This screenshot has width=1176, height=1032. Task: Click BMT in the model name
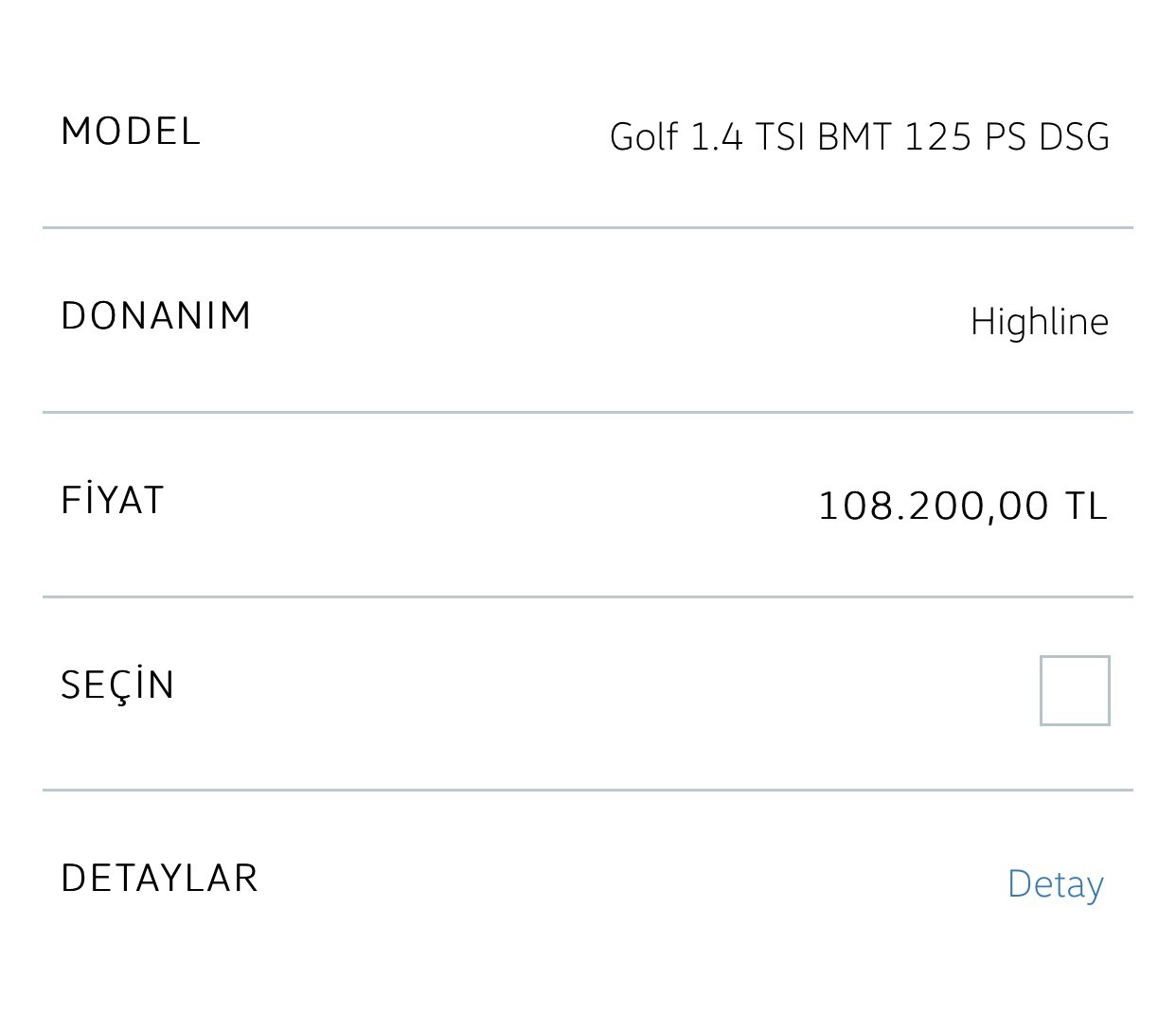[x=855, y=137]
